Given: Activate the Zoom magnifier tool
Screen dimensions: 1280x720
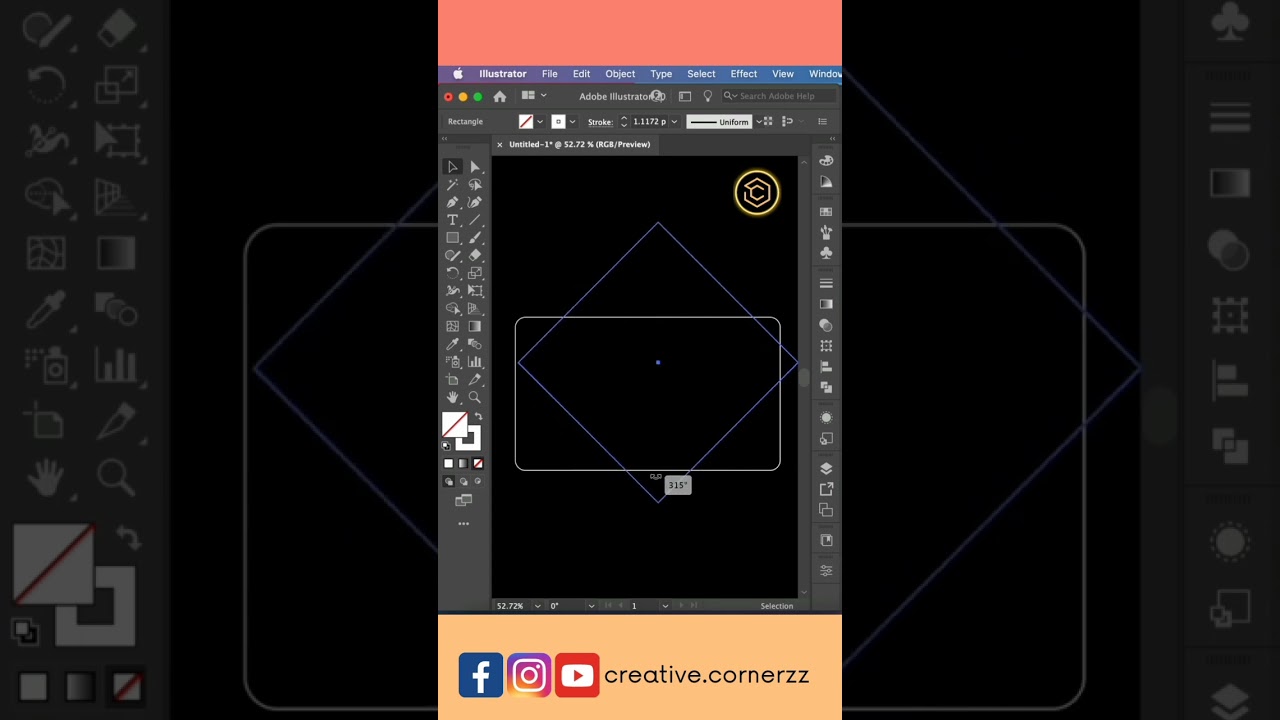Looking at the screenshot, I should (475, 397).
